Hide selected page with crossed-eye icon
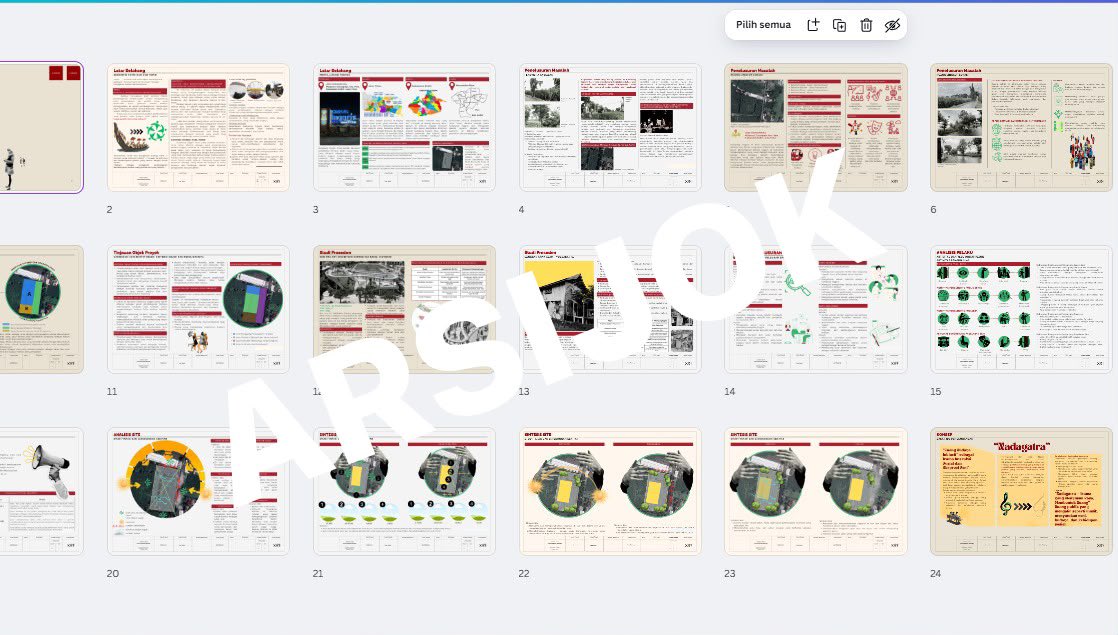This screenshot has width=1118, height=635. point(892,25)
